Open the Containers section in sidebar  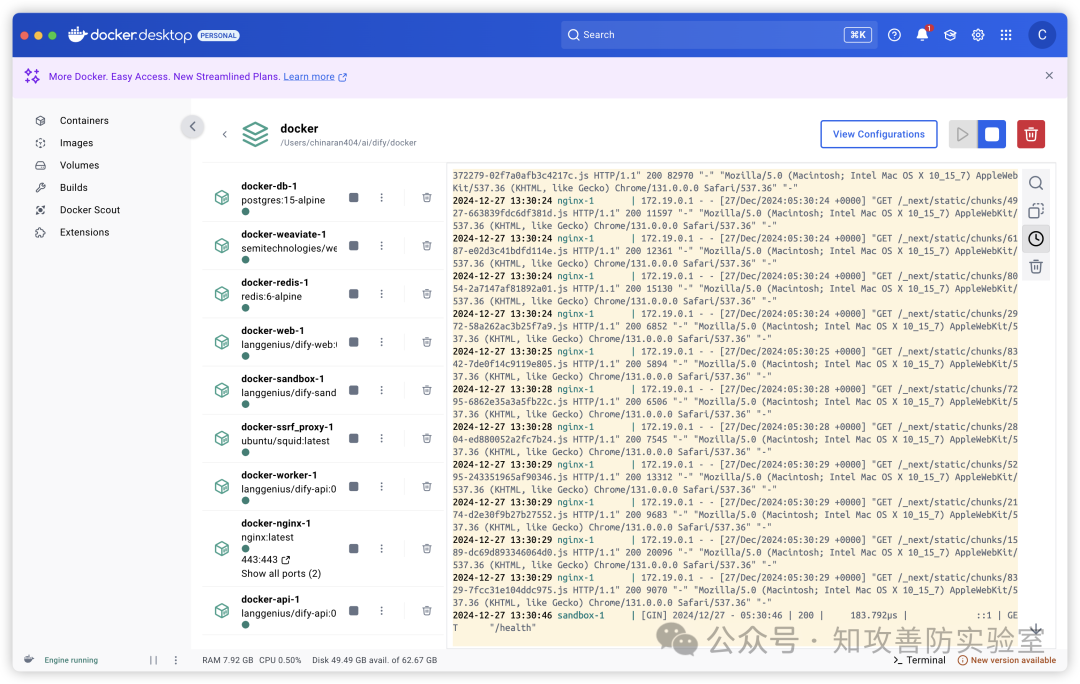click(84, 121)
